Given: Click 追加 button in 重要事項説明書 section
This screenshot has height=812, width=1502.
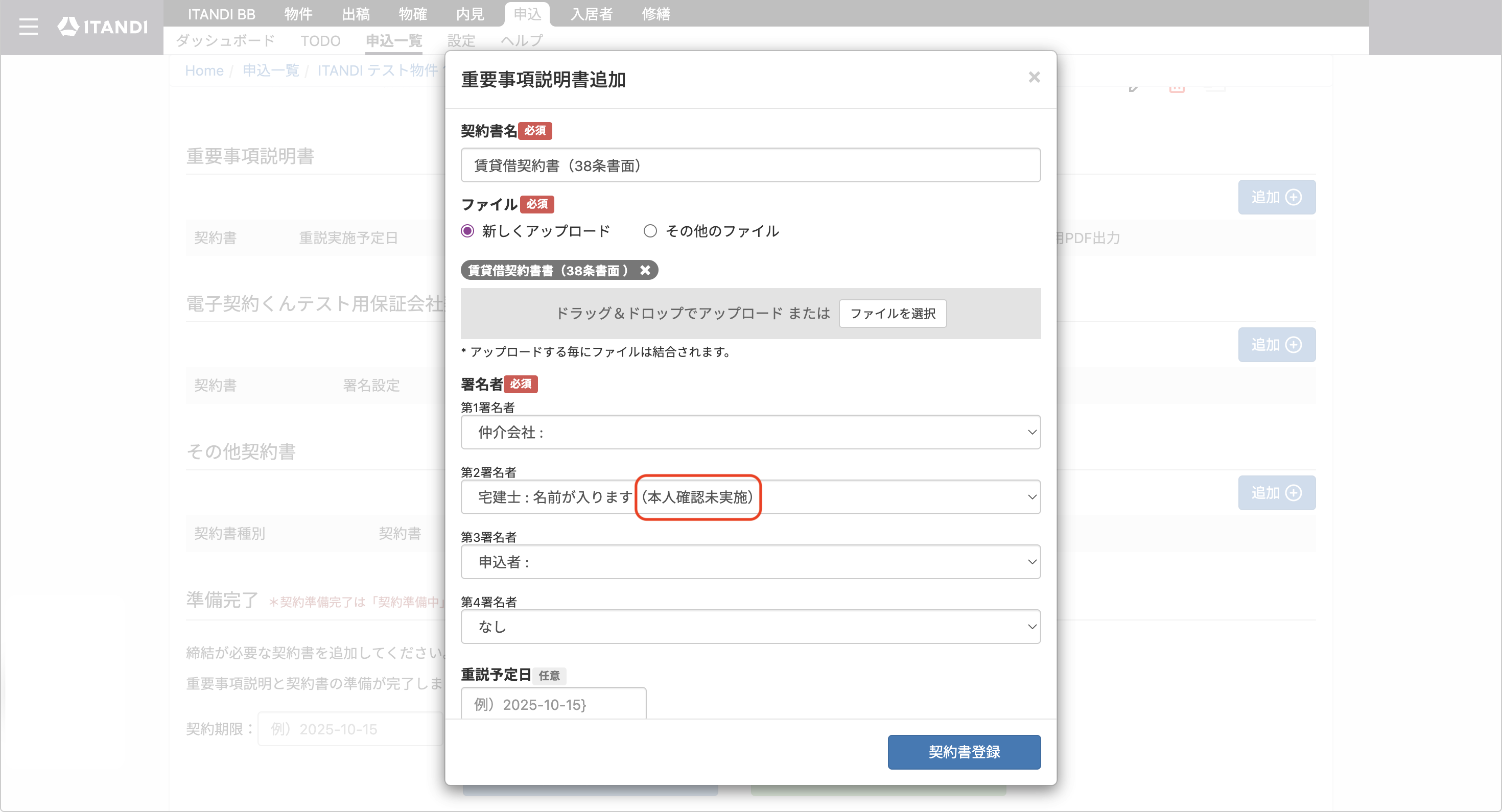Looking at the screenshot, I should click(1276, 197).
